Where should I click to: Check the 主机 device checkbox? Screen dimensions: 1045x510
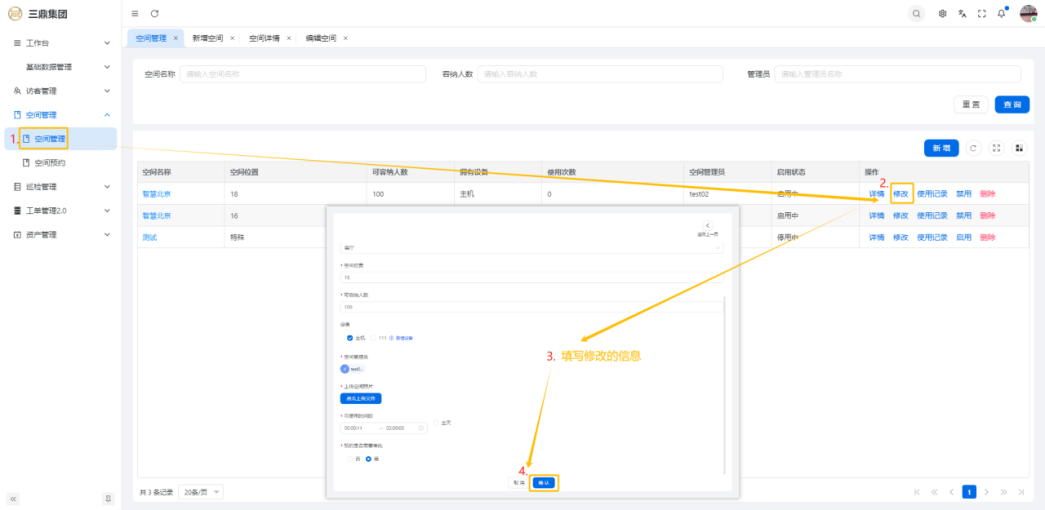pos(349,338)
